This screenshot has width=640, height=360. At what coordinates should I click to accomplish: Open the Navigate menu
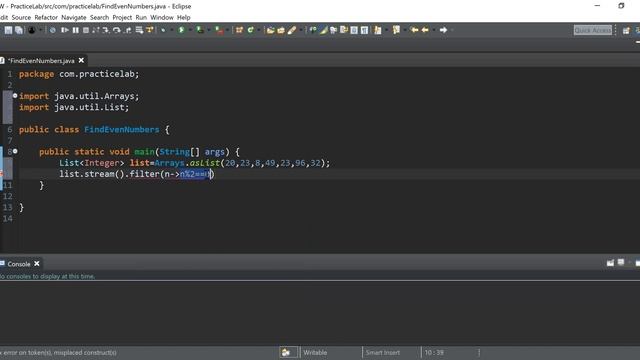pyautogui.click(x=73, y=18)
